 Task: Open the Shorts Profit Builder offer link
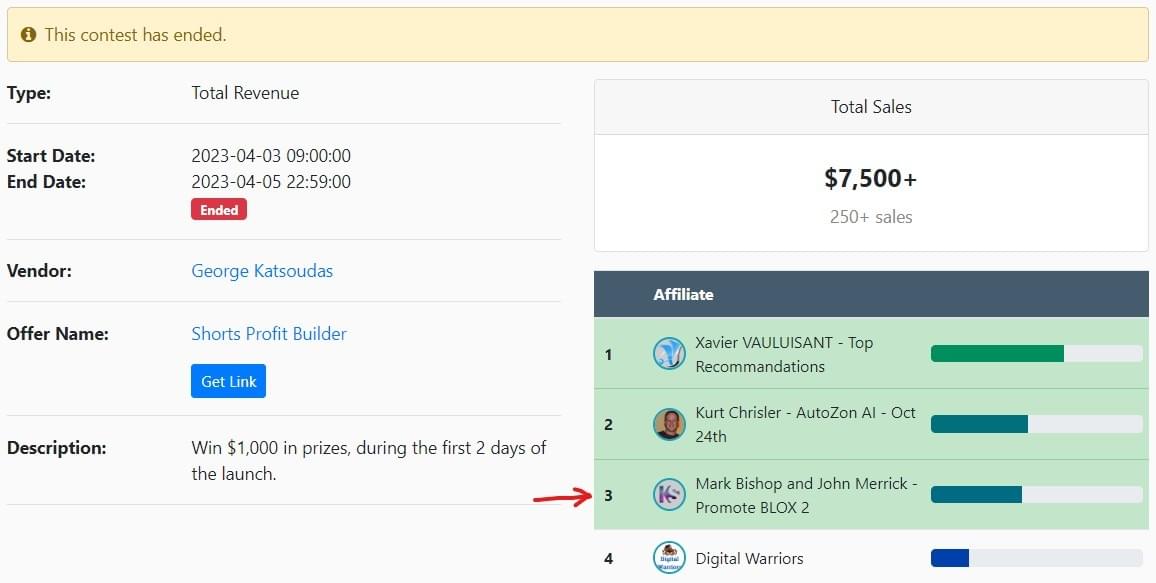[269, 334]
